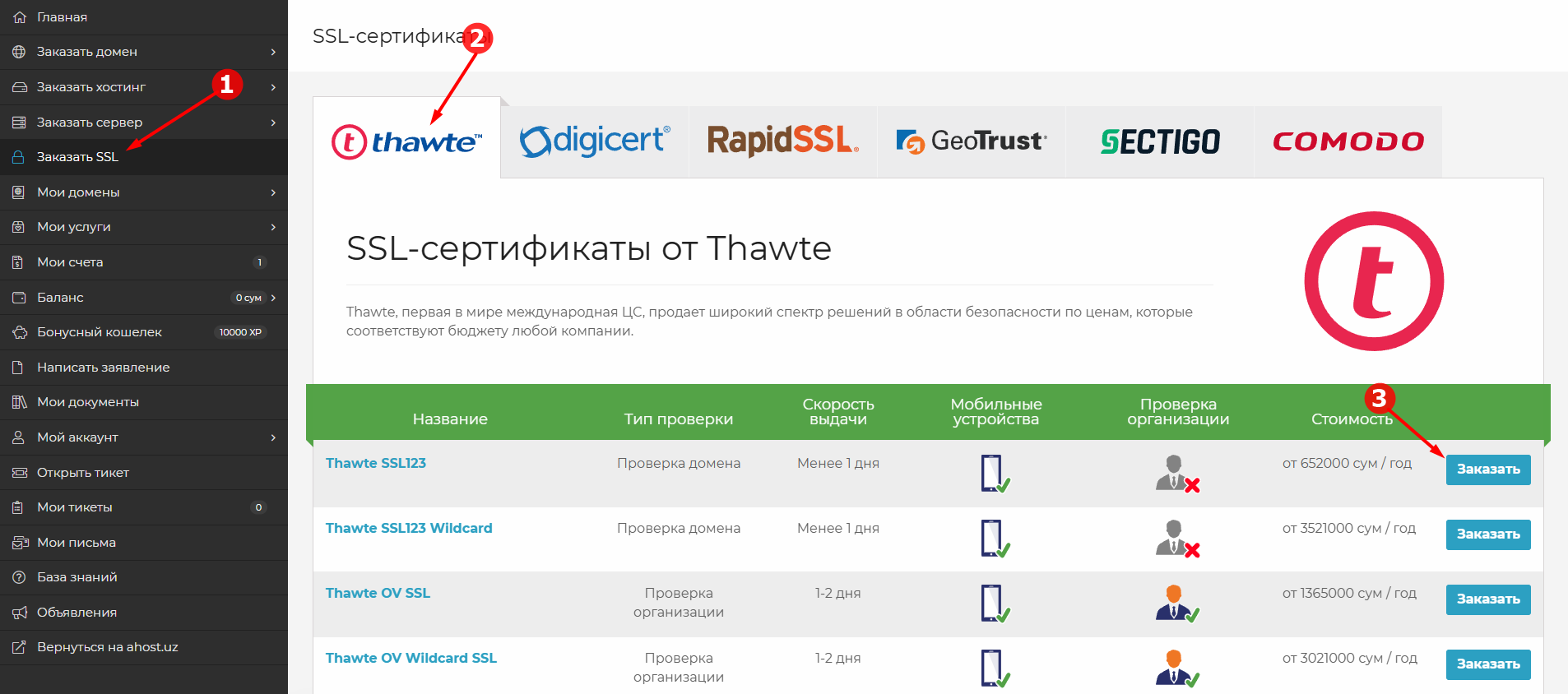Switch to the Sectigo tab
Viewport: 1568px width, 694px height.
pos(1160,141)
